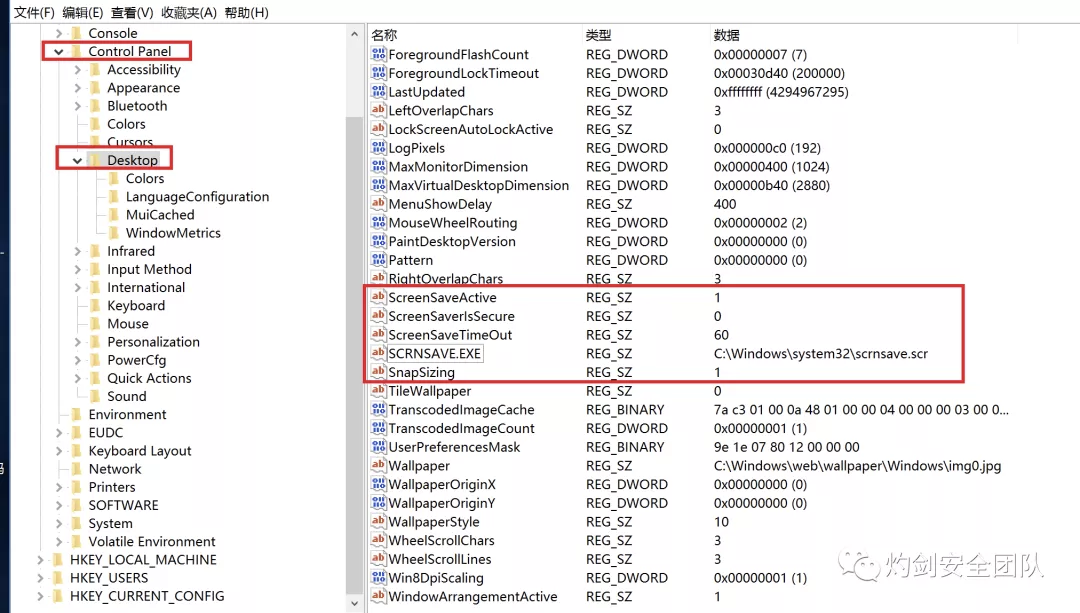Viewport: 1080px width, 613px height.
Task: Click the Pattern DWORD value icon
Action: (x=378, y=260)
